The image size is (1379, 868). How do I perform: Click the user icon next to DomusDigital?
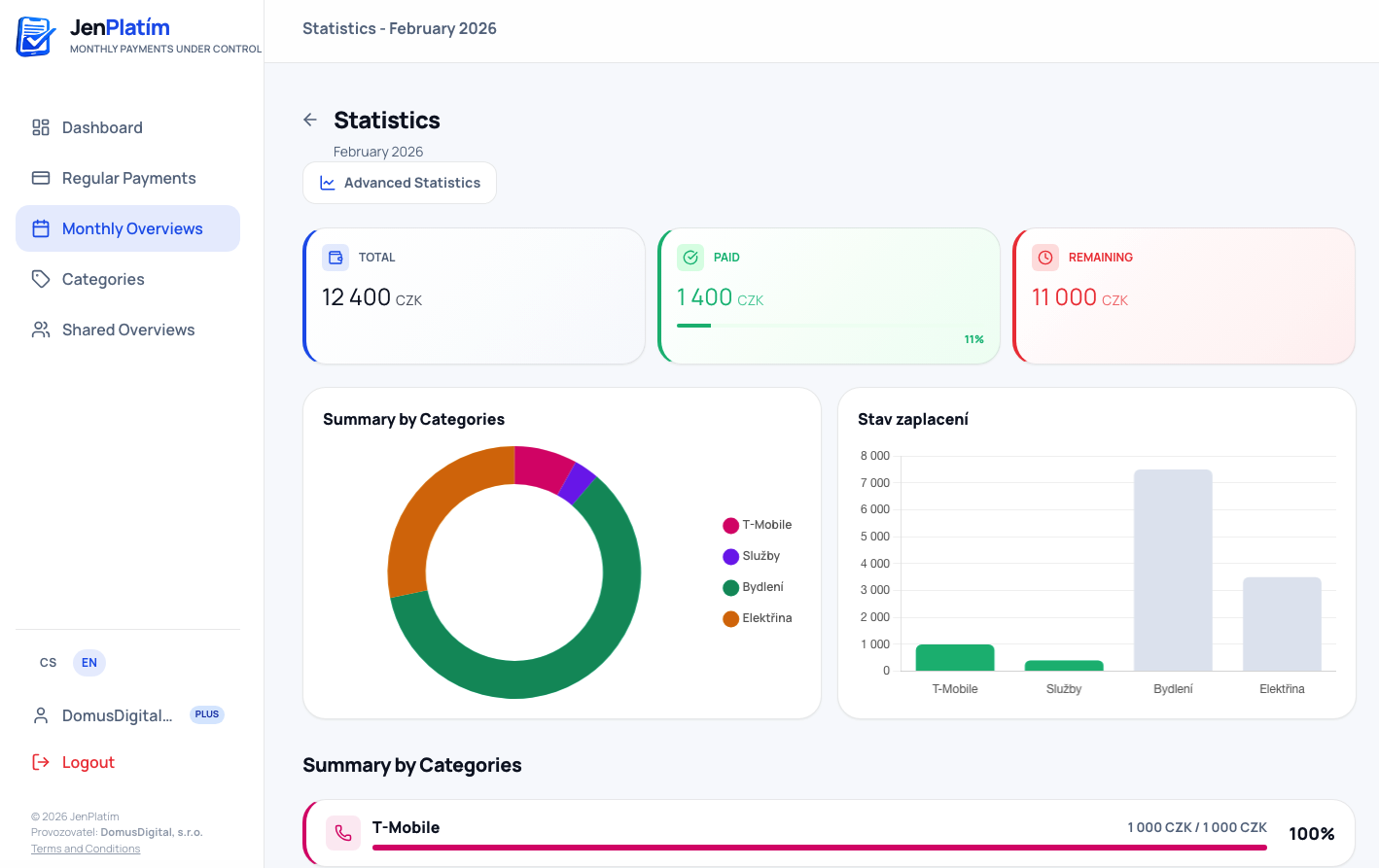(x=41, y=715)
